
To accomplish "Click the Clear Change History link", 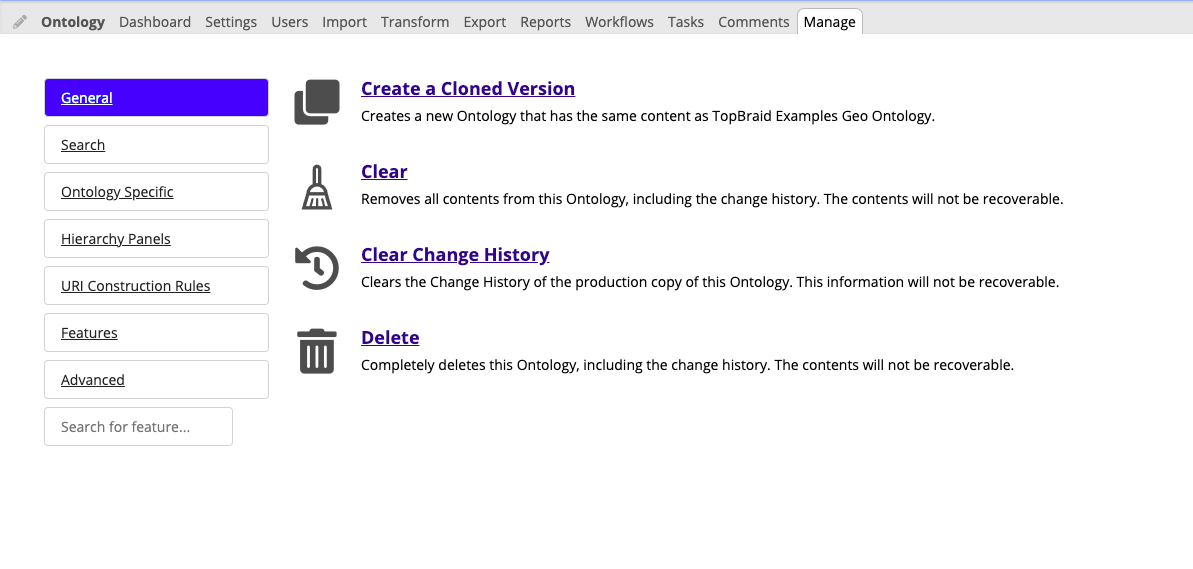I will click(455, 255).
